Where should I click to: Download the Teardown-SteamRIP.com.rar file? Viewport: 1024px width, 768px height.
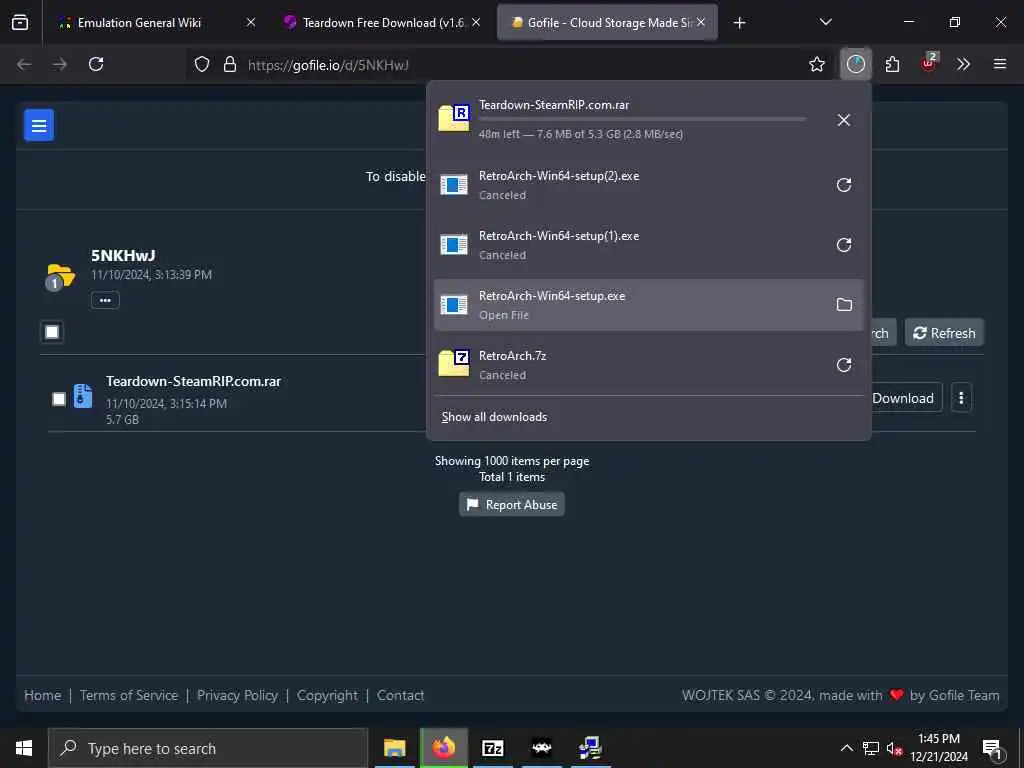[904, 398]
